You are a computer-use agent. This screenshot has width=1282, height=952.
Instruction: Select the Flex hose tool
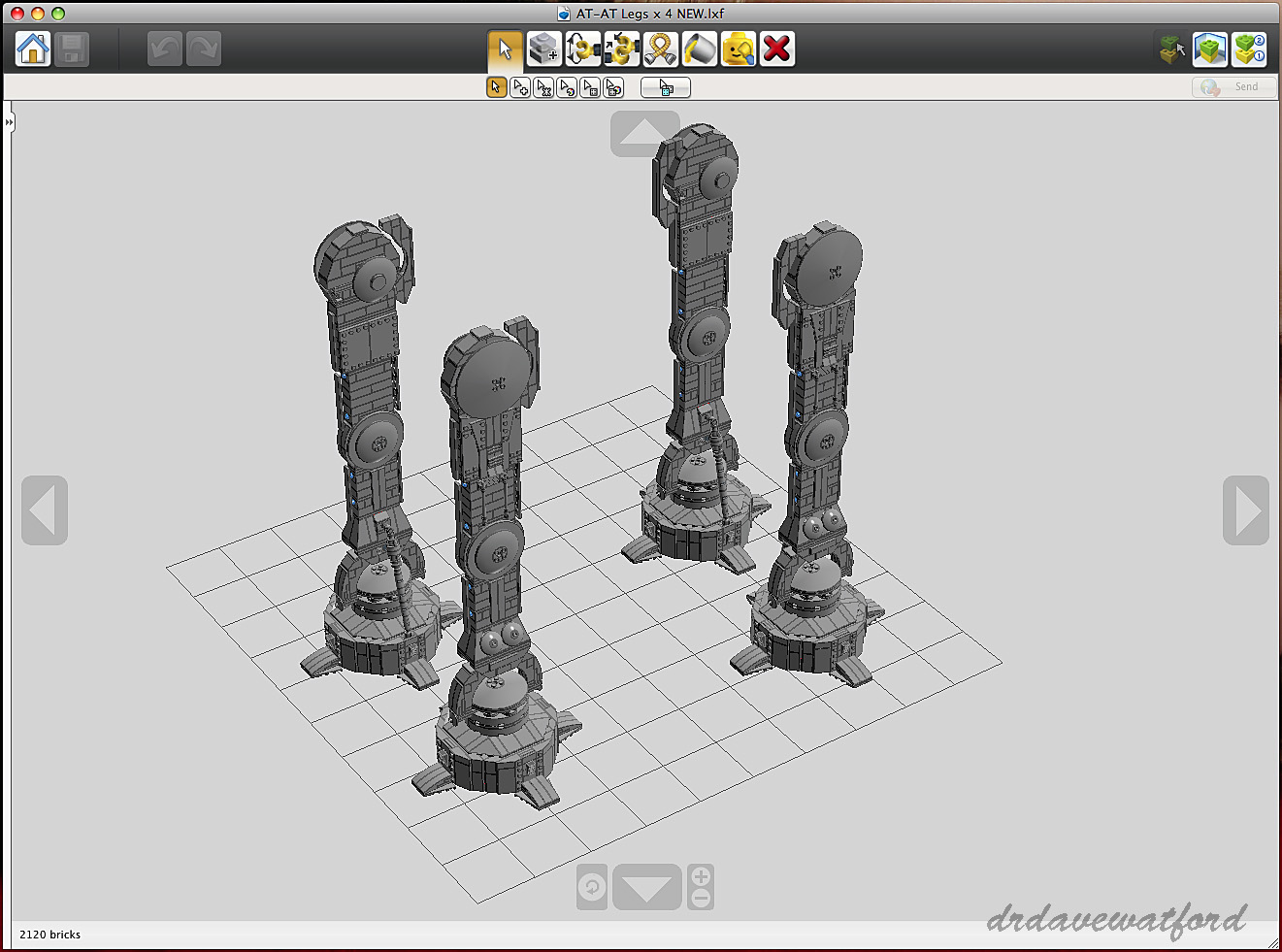[x=660, y=49]
